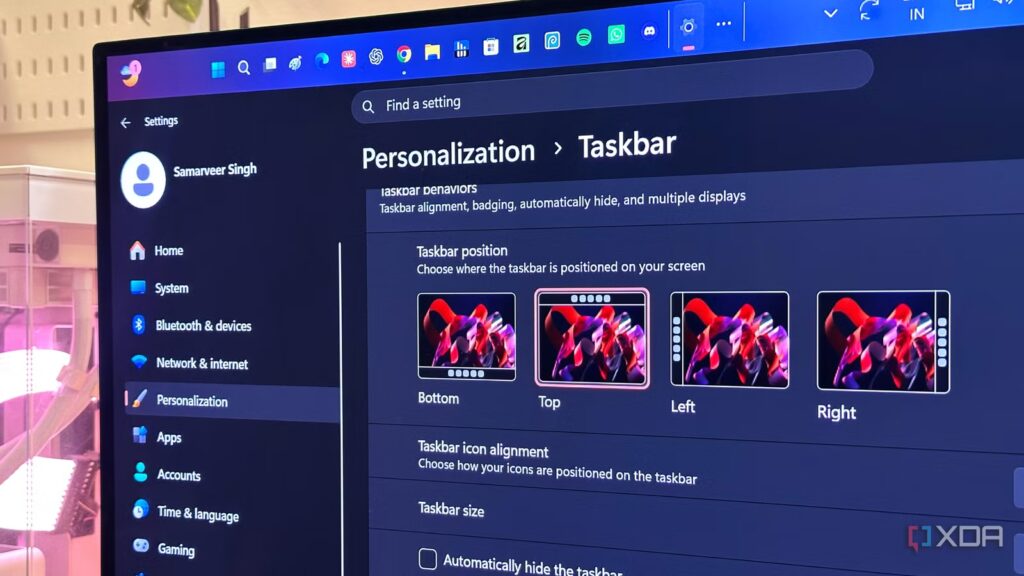Click the Bluetooth icon in sidebar
The image size is (1024, 576).
pyautogui.click(x=138, y=325)
